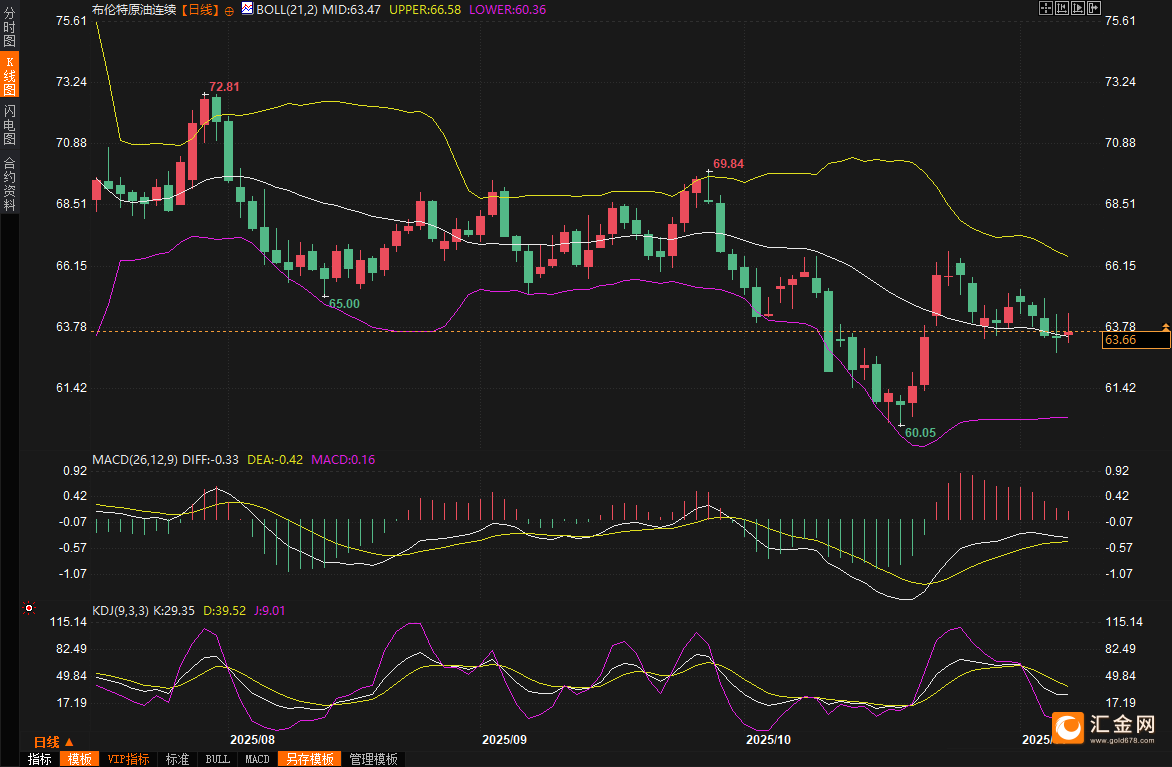Apply the BULL template
The height and width of the screenshot is (767, 1172).
[x=218, y=759]
